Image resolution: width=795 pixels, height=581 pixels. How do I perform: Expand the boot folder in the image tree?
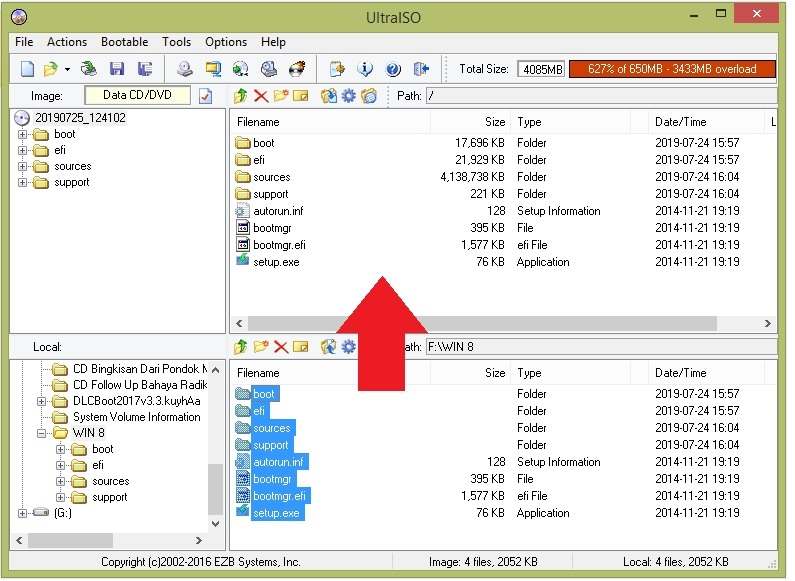coord(22,134)
